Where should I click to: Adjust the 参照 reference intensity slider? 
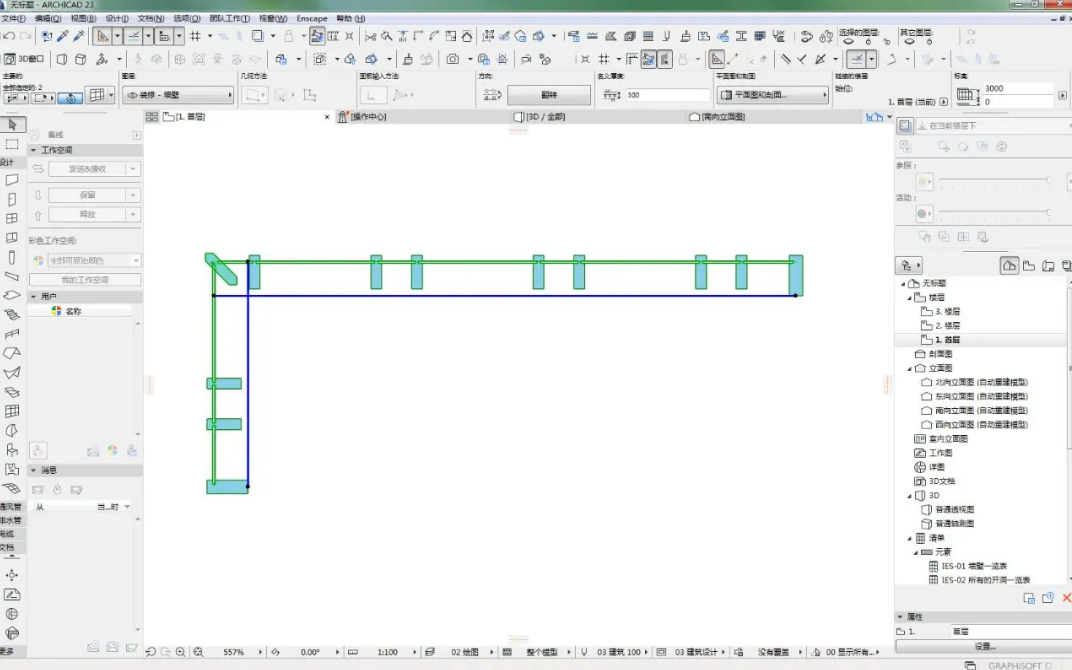(x=995, y=180)
